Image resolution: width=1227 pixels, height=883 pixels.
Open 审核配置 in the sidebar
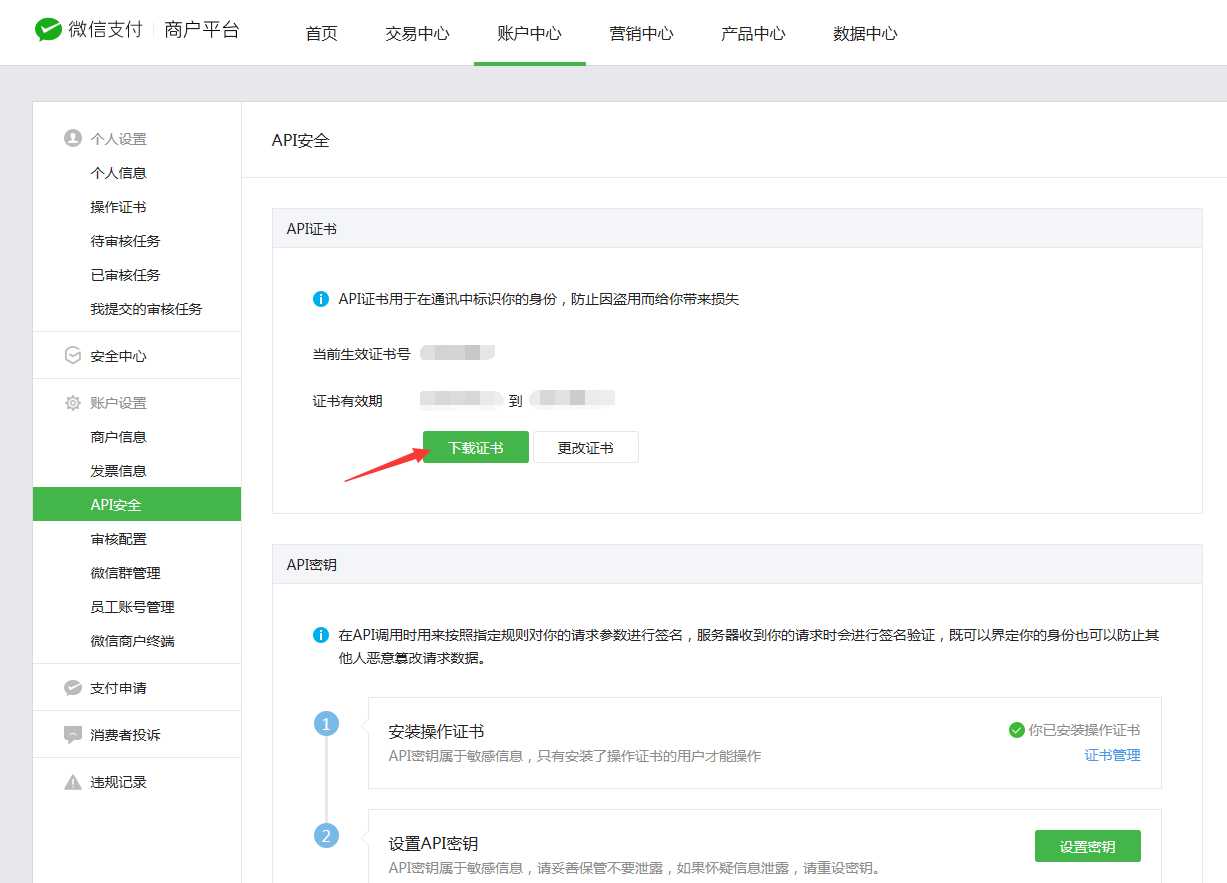[118, 539]
